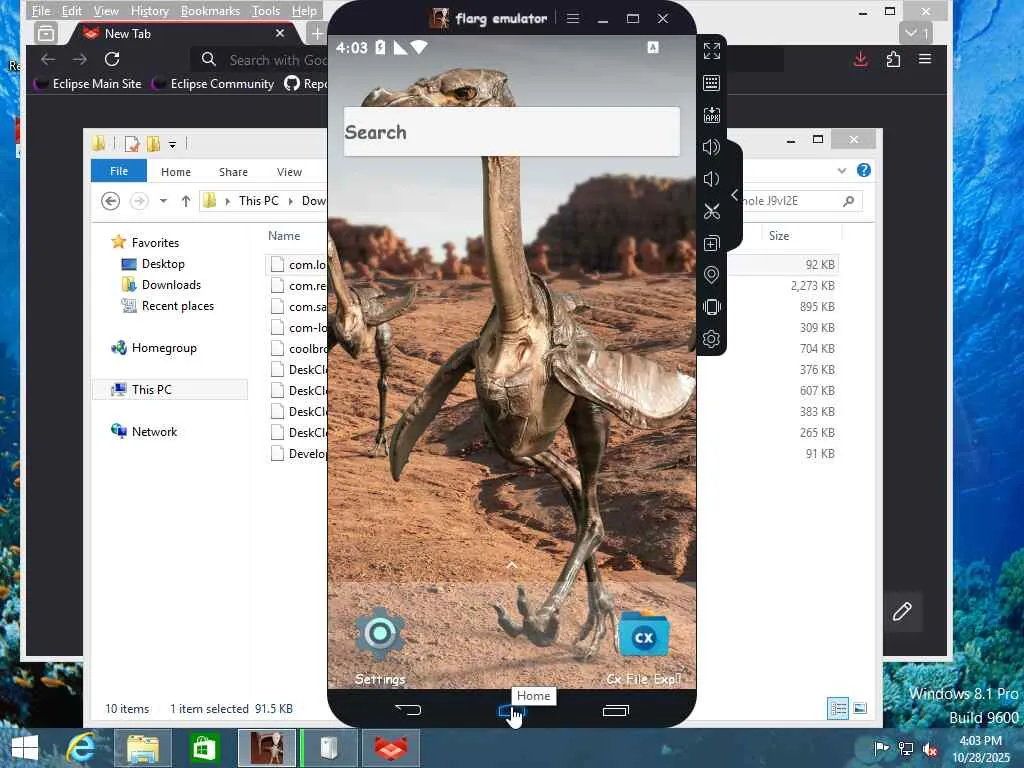
Task: Open the File tab in File Explorer
Action: coord(119,171)
